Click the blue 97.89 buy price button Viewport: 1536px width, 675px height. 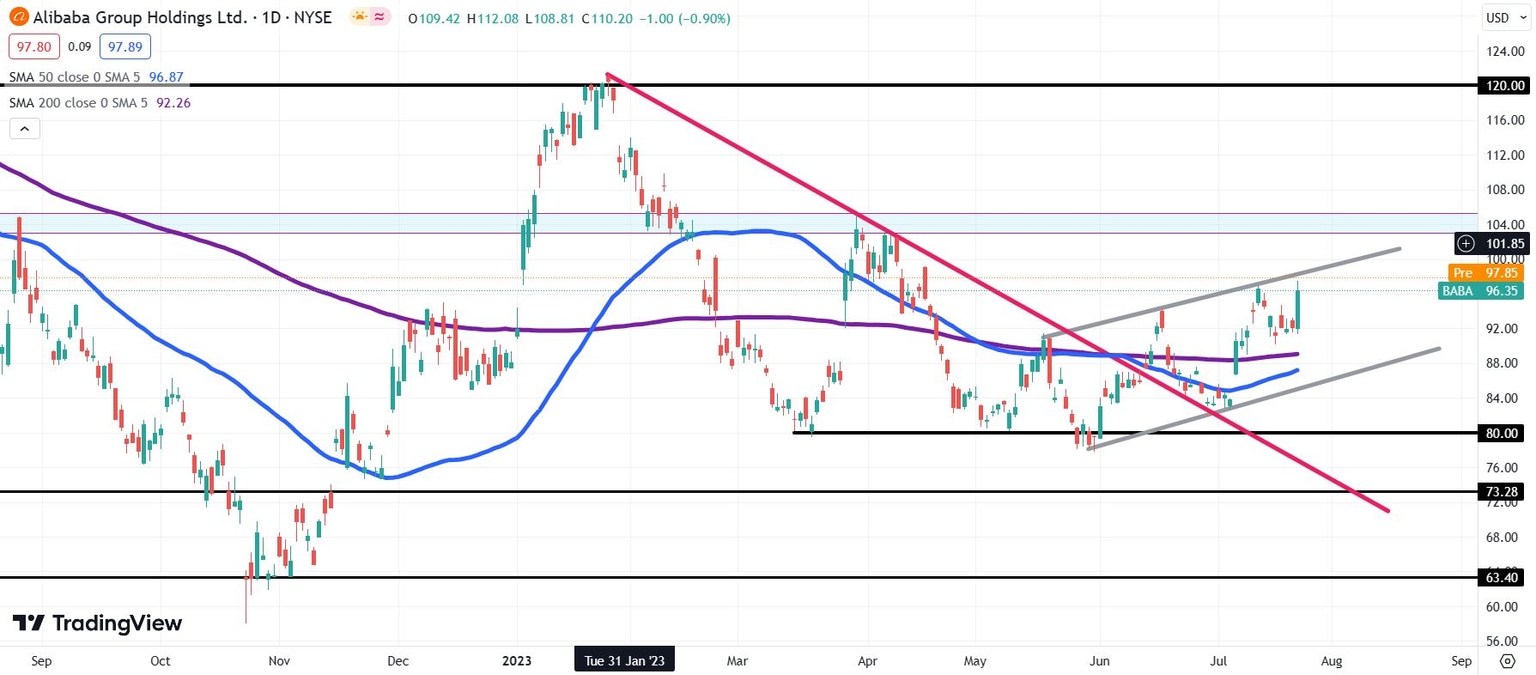coord(125,47)
